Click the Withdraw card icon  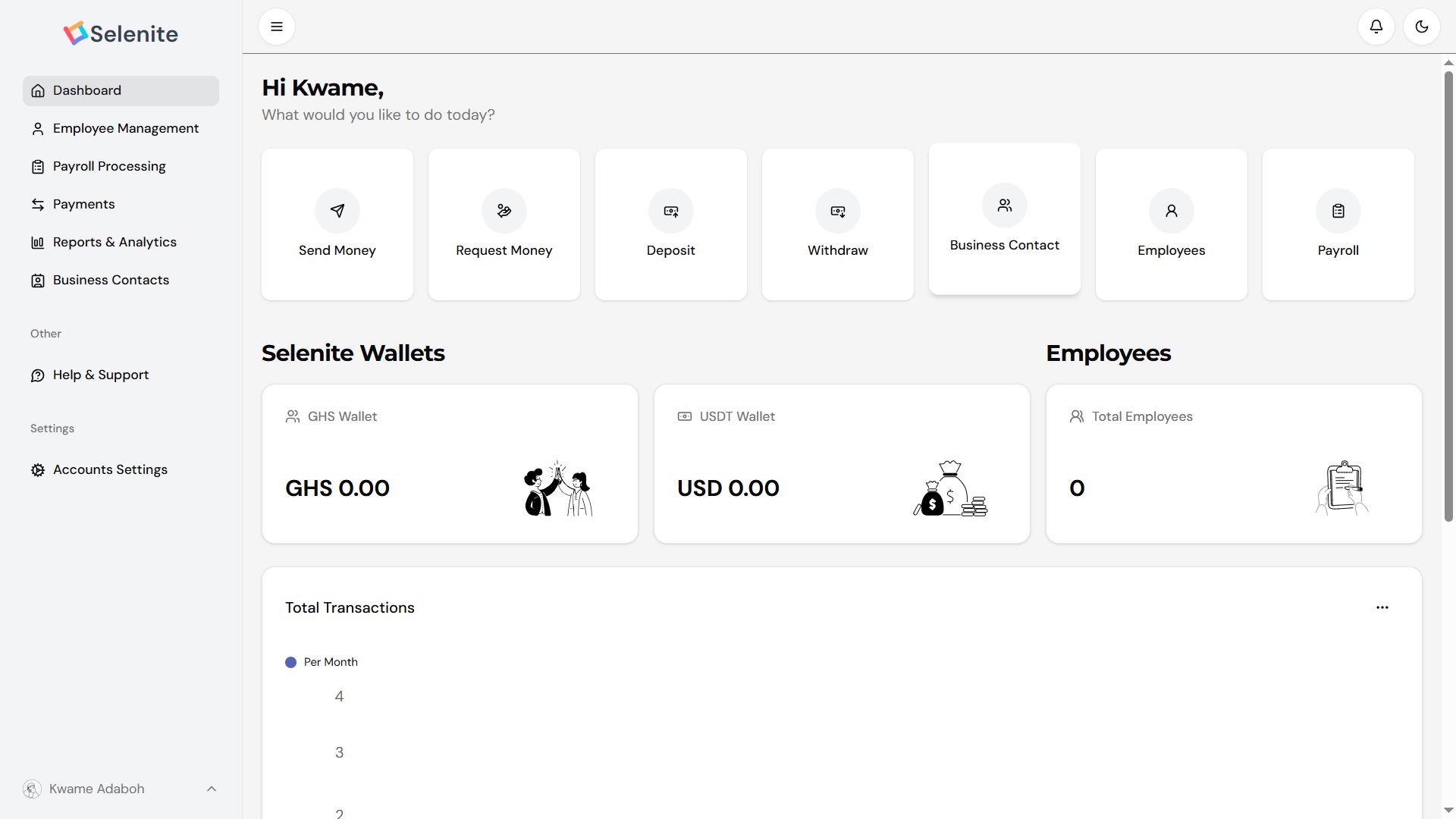tap(837, 211)
